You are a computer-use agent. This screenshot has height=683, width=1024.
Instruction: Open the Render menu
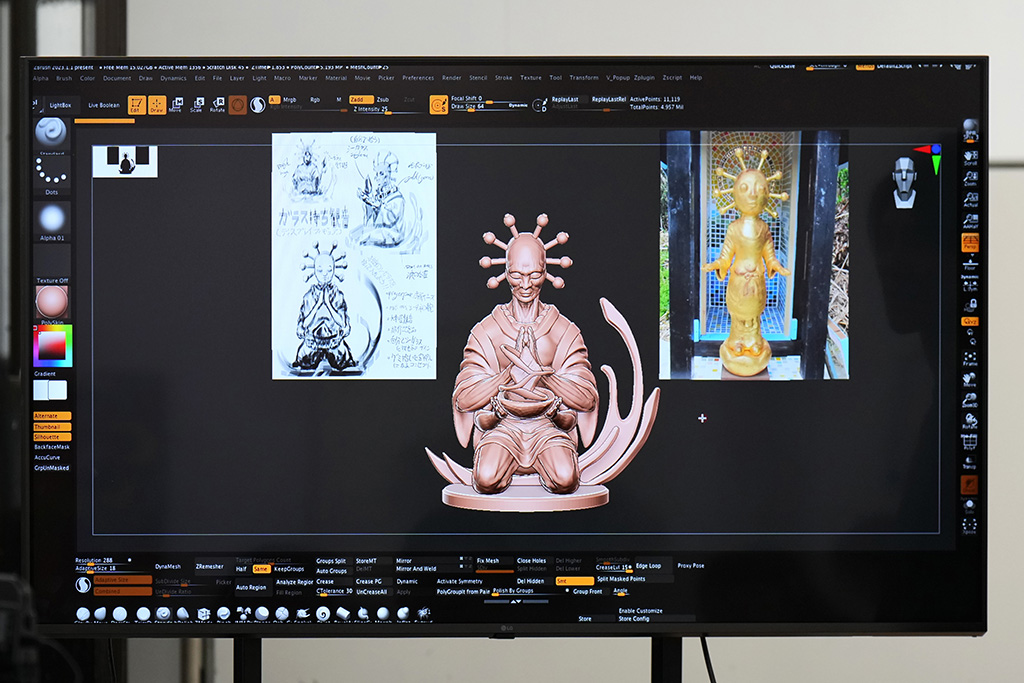[x=451, y=78]
